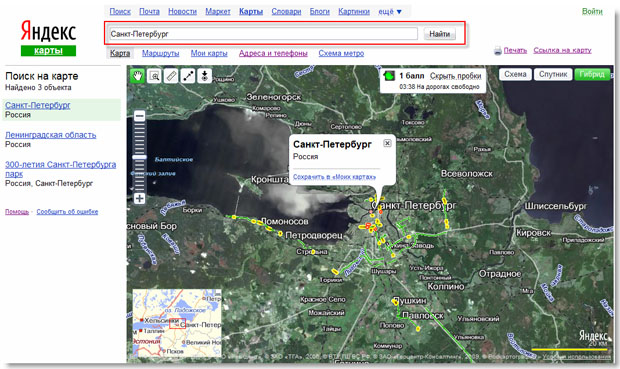Open Почта in top navigation

[149, 11]
